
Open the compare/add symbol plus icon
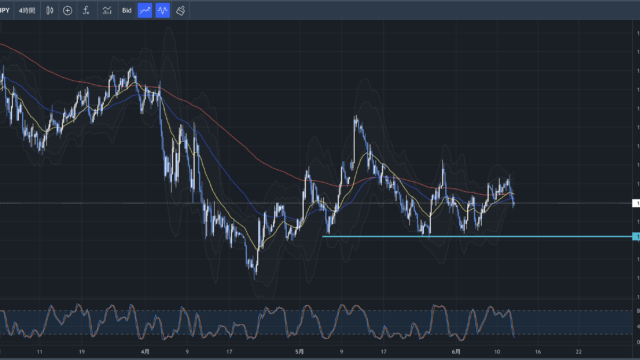pyautogui.click(x=68, y=11)
